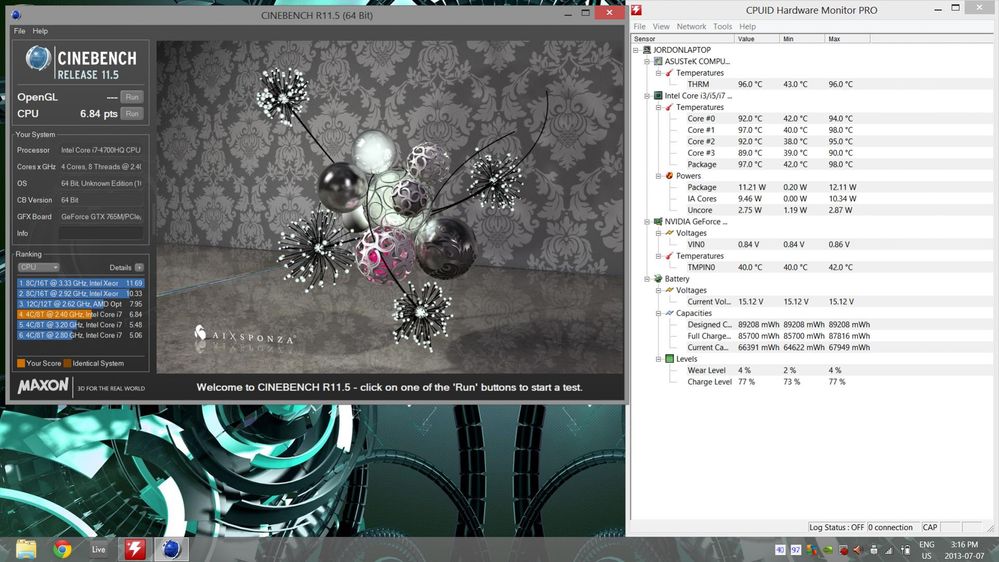Viewport: 999px width, 562px height.
Task: Click the Identical System legend swatch
Action: (68, 363)
